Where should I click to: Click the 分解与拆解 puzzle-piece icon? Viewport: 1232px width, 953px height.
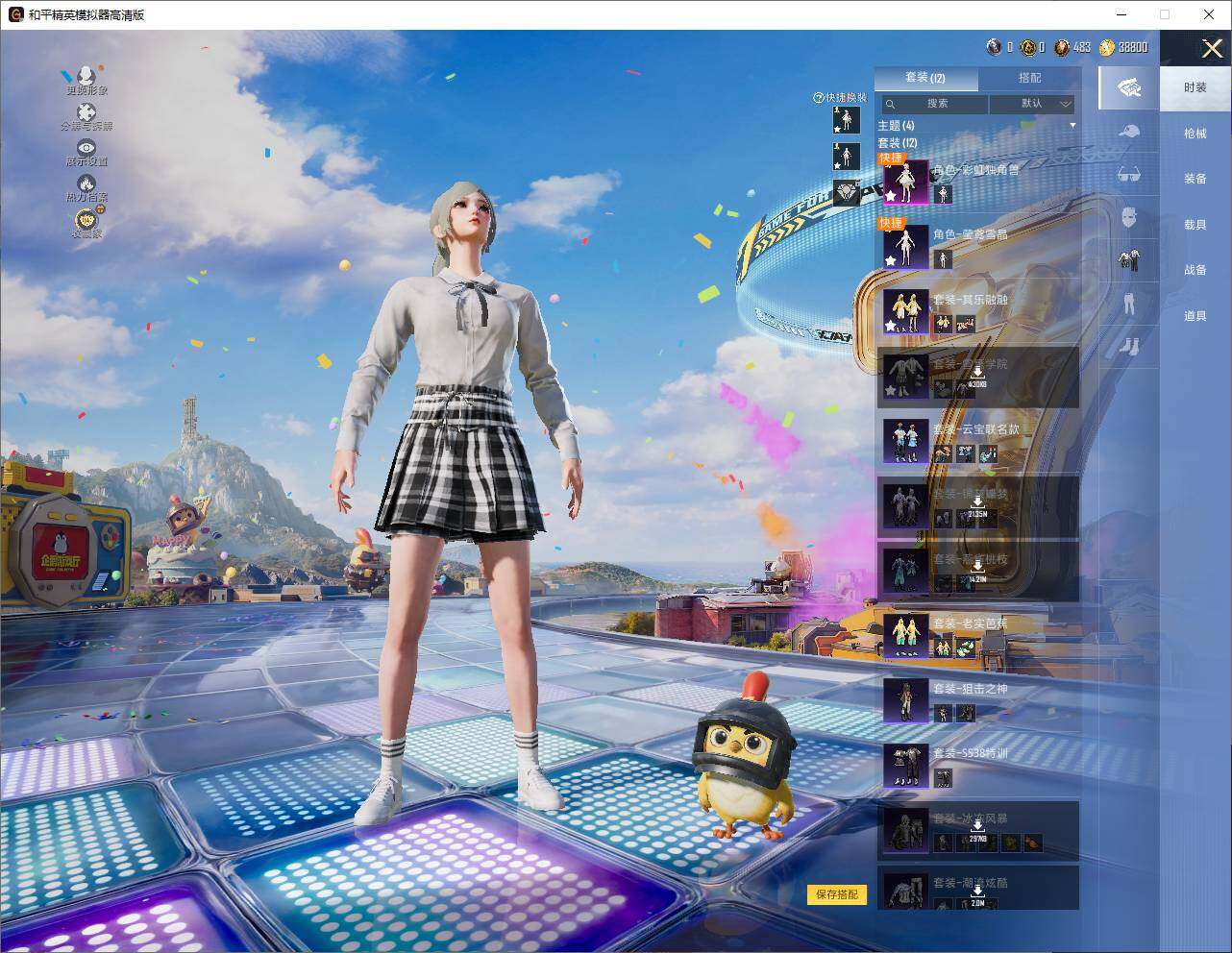point(86,112)
